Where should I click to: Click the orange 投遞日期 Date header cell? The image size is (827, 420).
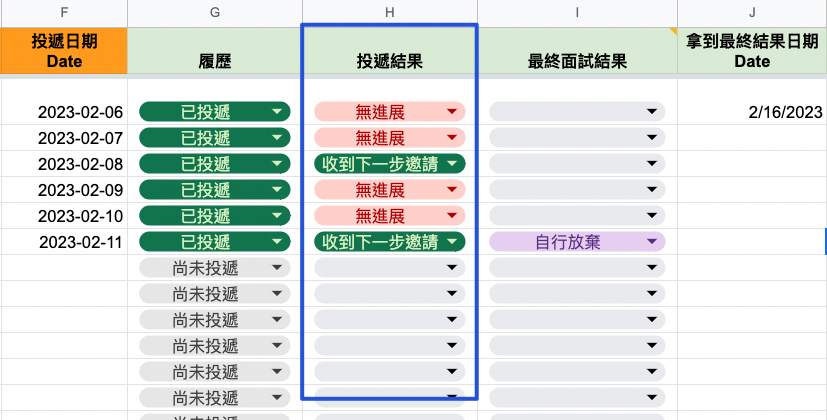(64, 51)
